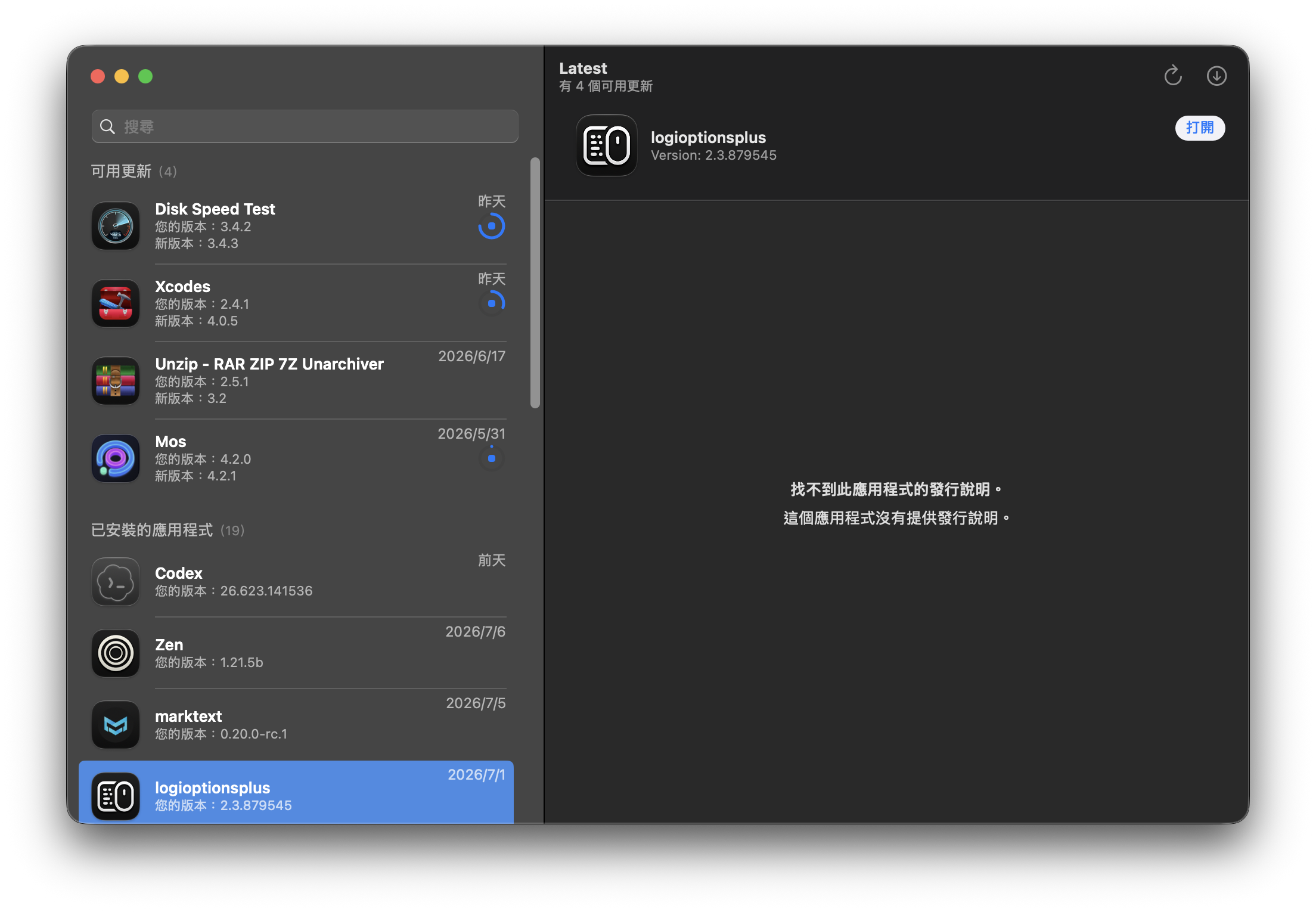Click the Codex app icon
This screenshot has height=912, width=1316.
point(116,582)
